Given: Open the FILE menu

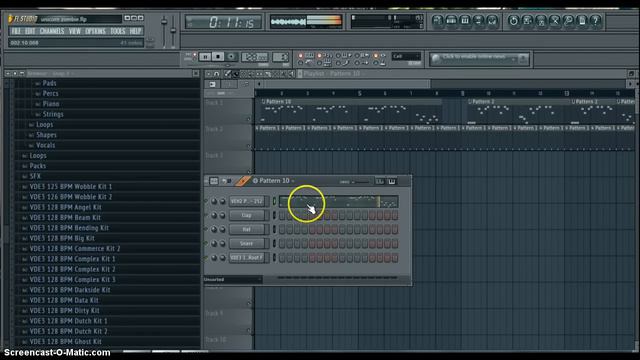Looking at the screenshot, I should coord(16,31).
